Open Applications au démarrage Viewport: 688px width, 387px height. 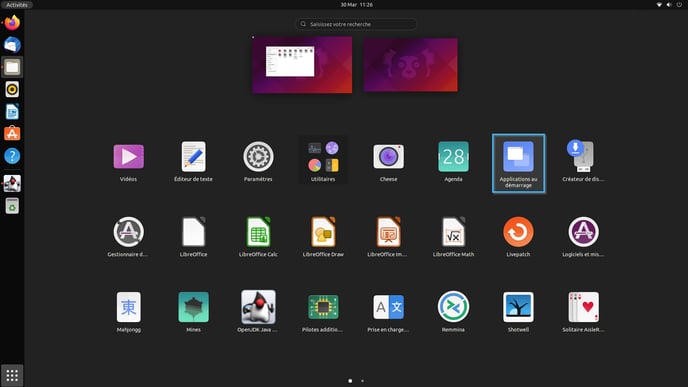(x=519, y=163)
